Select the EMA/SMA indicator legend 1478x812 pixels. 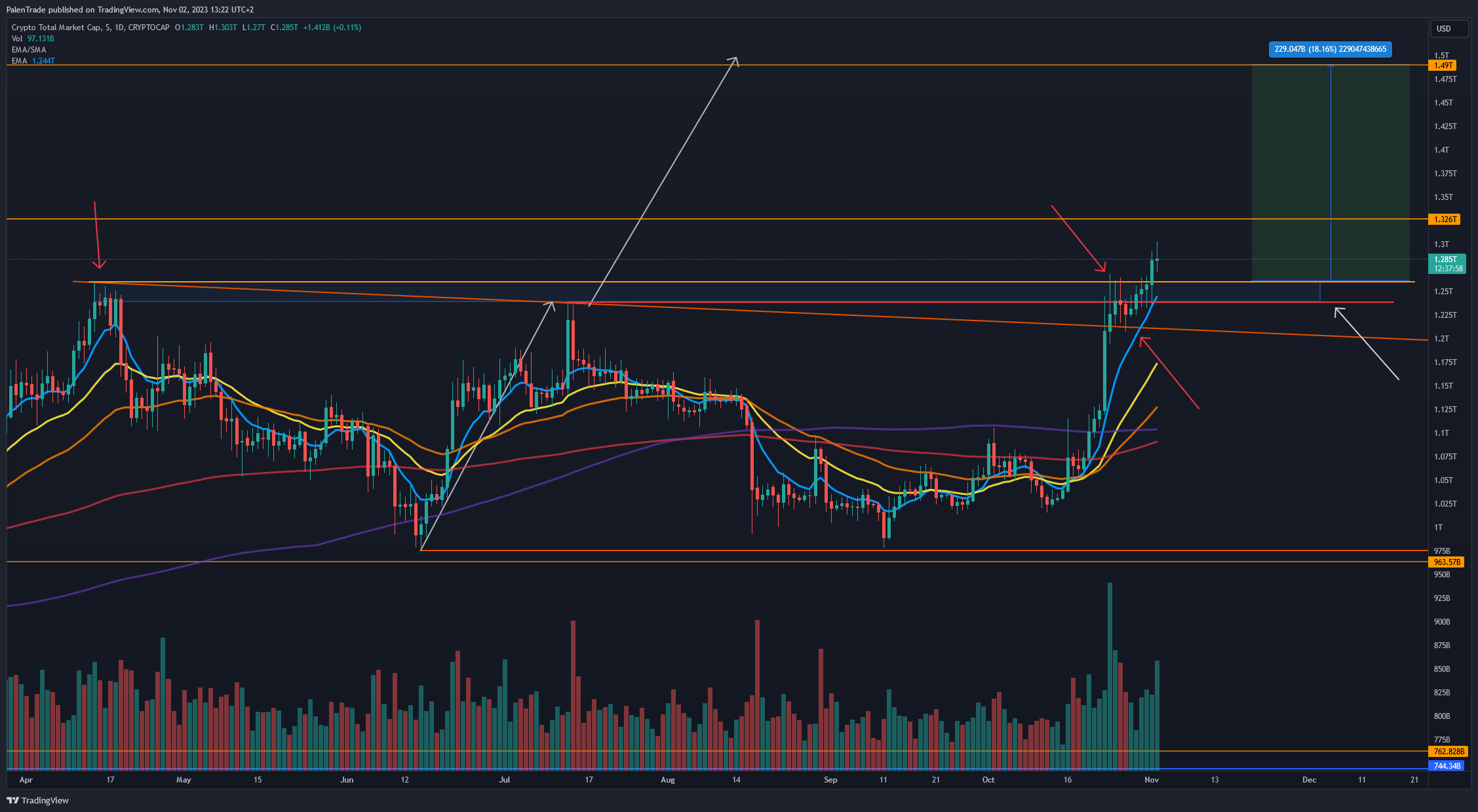tap(29, 50)
